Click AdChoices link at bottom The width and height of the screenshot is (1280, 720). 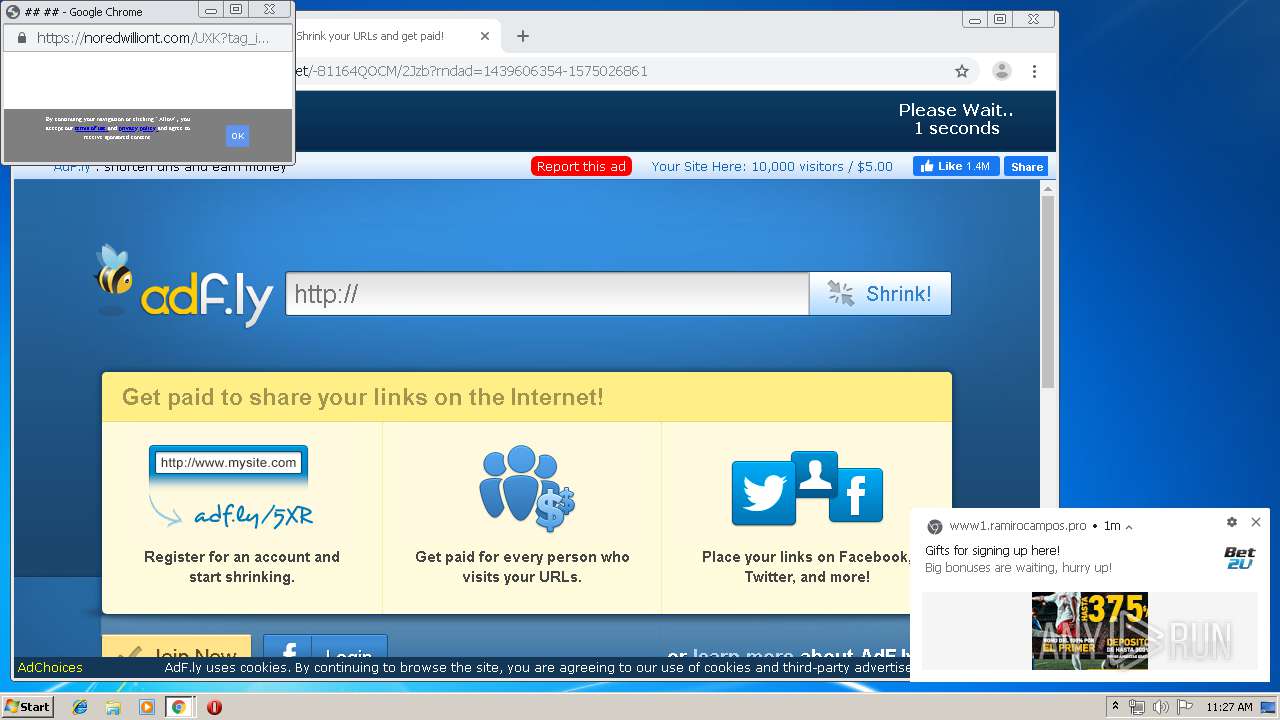pyautogui.click(x=50, y=667)
